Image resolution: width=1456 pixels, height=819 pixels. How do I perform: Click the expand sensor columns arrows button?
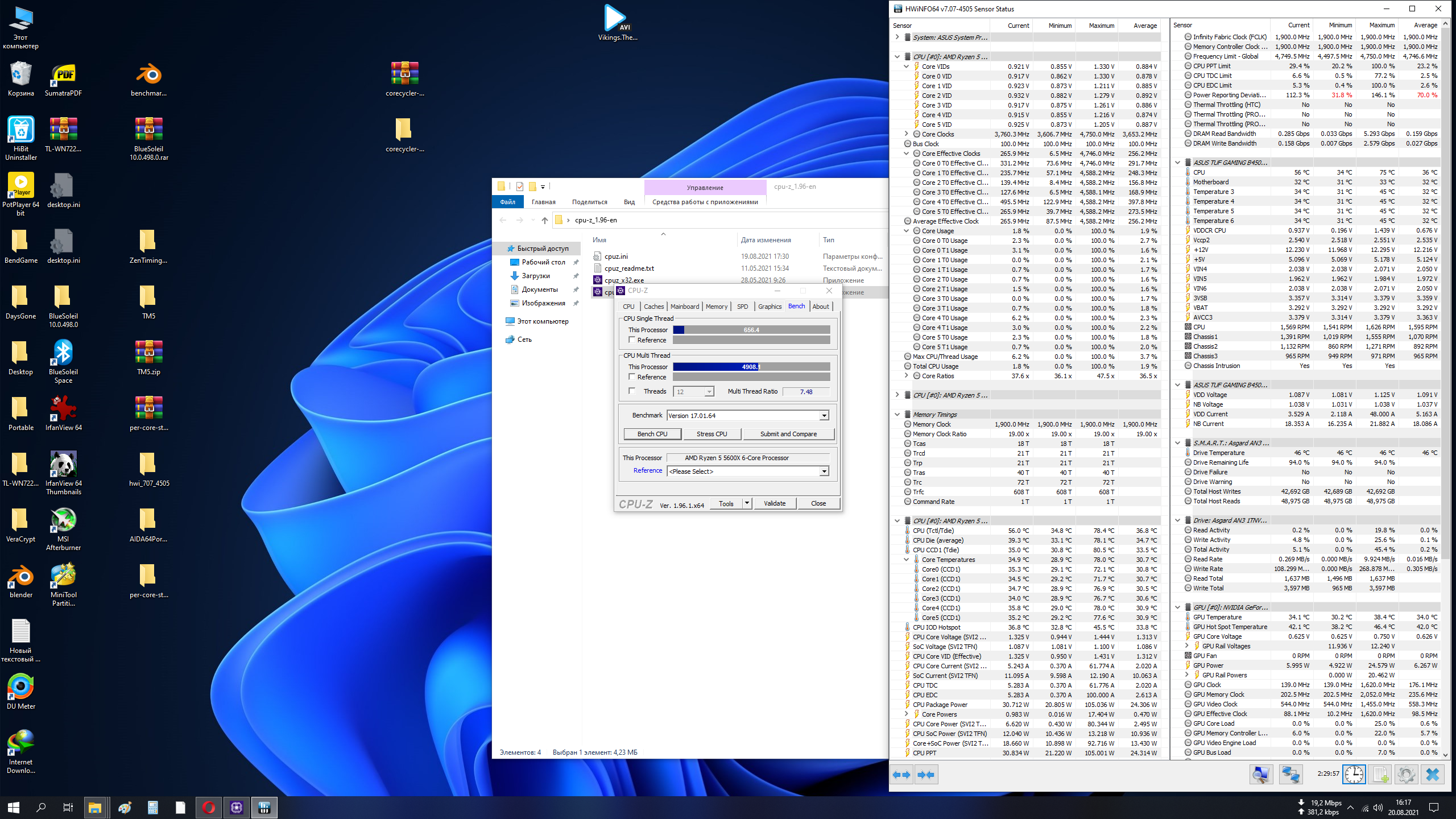(902, 775)
